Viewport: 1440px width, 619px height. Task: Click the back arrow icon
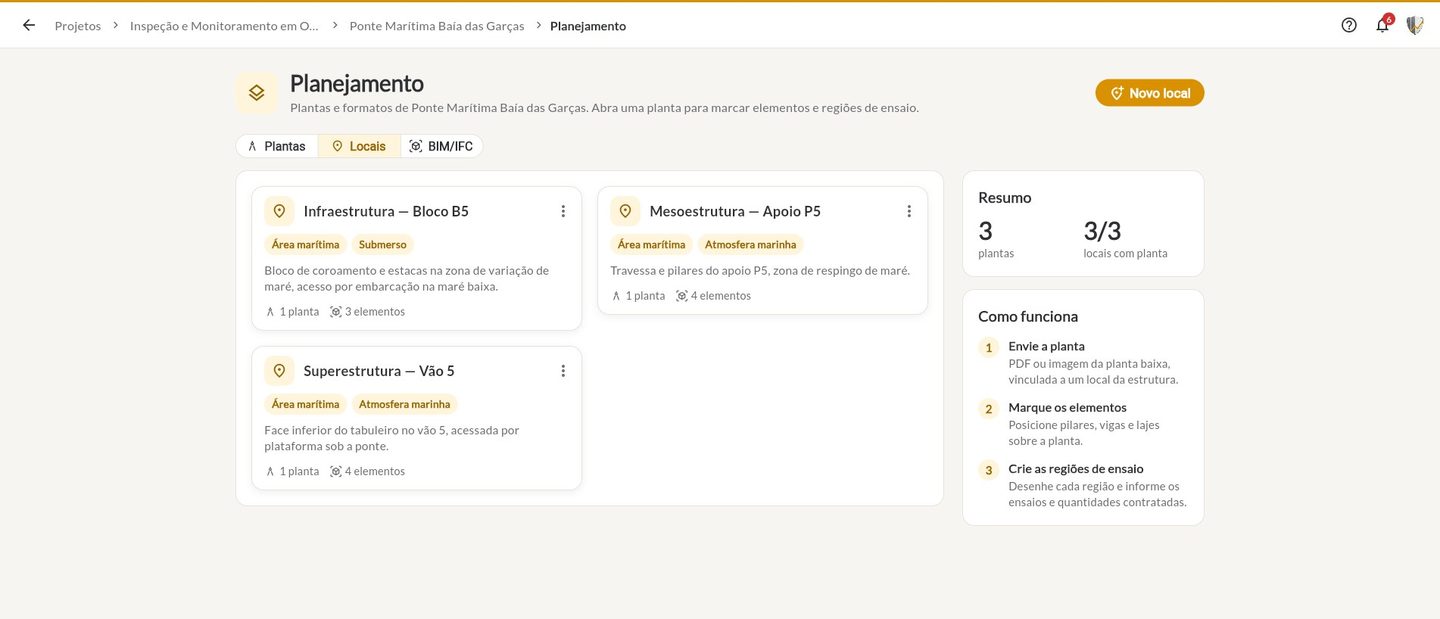29,25
